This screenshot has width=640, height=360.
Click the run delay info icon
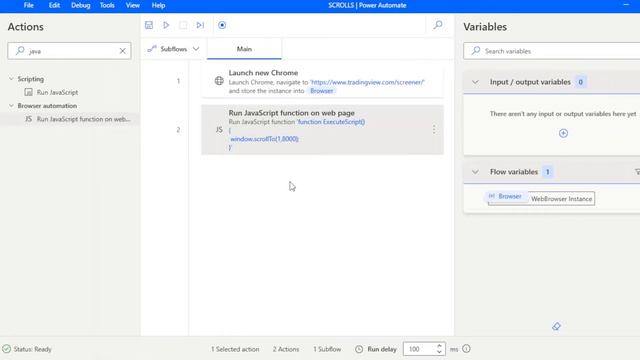pyautogui.click(x=467, y=349)
